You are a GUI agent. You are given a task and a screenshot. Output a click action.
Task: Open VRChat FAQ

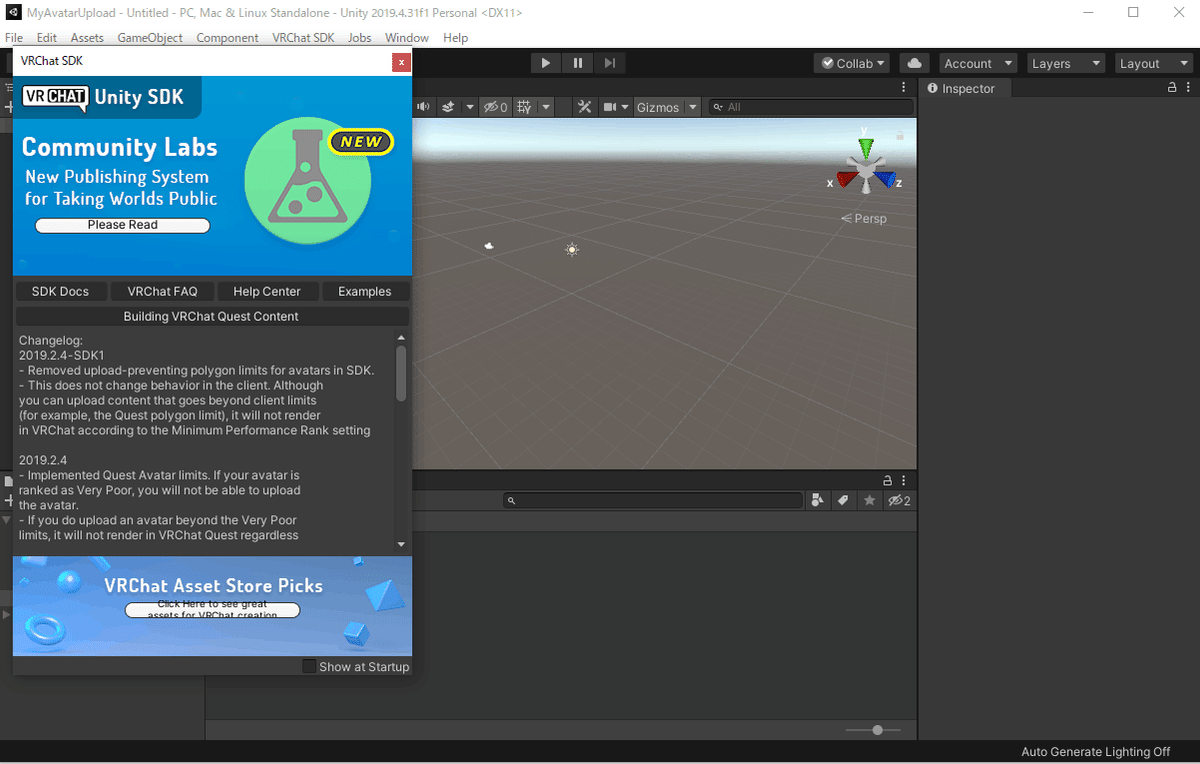(x=162, y=291)
